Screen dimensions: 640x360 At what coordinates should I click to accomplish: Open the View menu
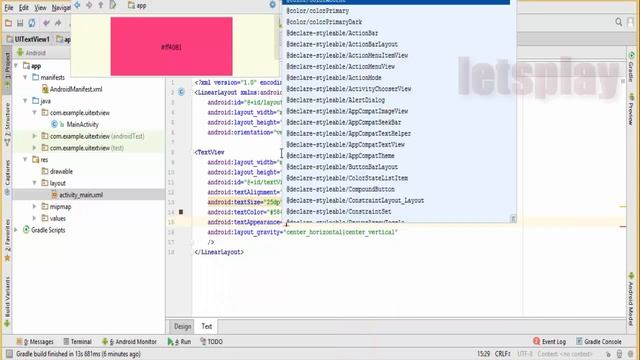[x=40, y=7]
